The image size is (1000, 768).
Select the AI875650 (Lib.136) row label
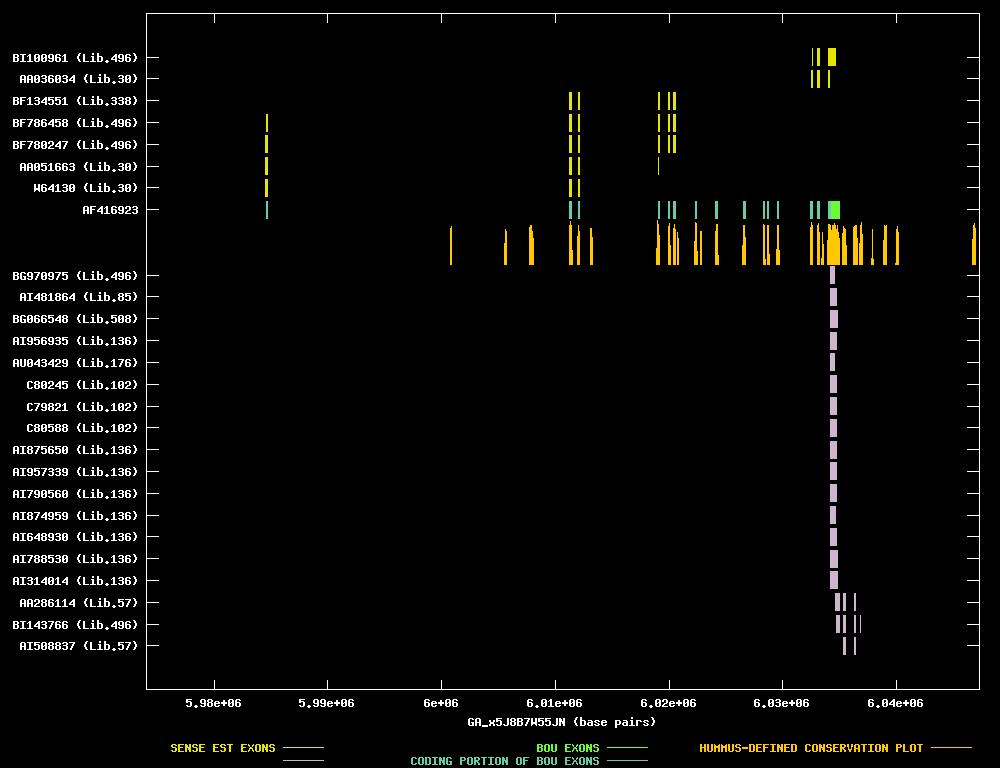click(75, 450)
